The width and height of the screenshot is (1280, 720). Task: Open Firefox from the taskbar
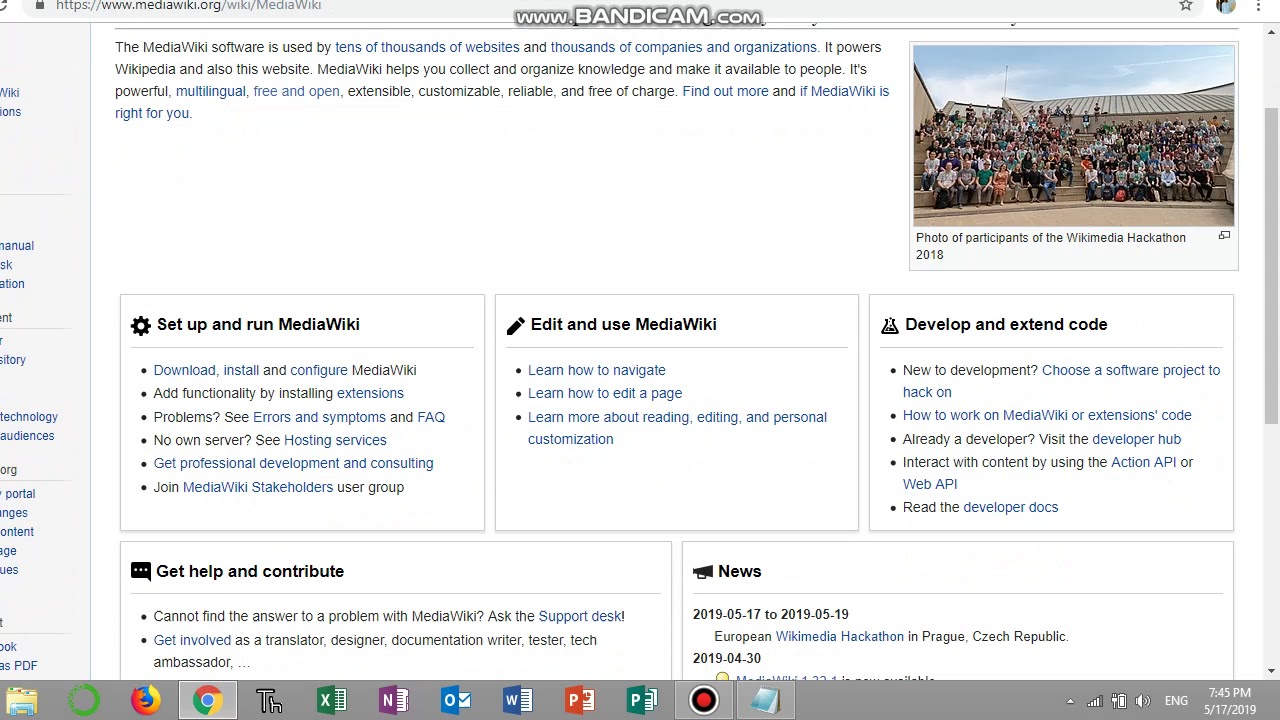145,701
